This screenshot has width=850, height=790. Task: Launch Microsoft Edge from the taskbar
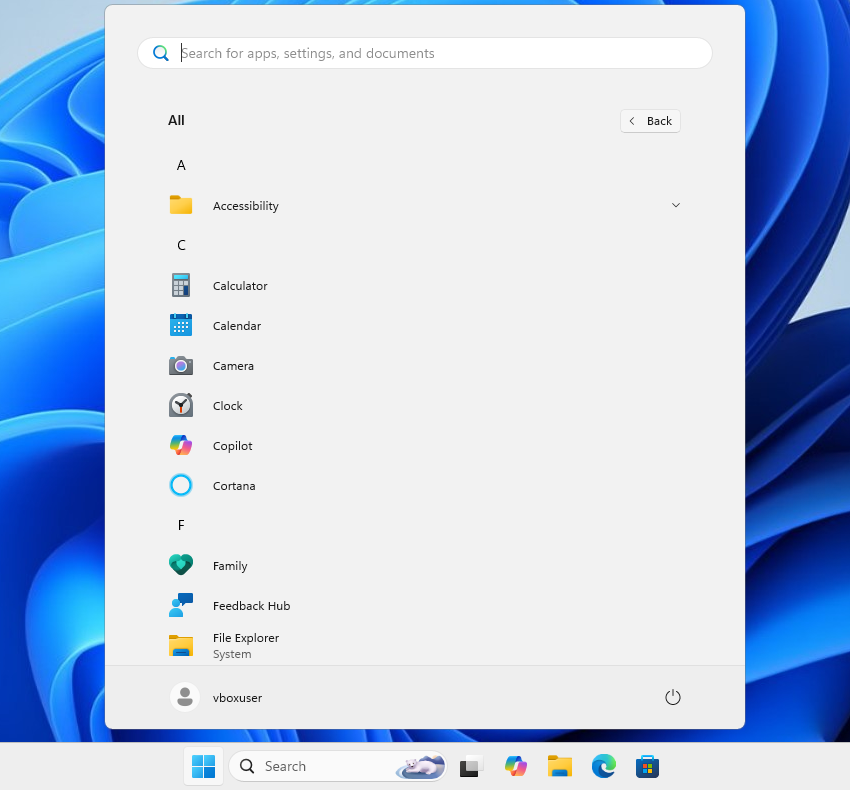pyautogui.click(x=603, y=766)
